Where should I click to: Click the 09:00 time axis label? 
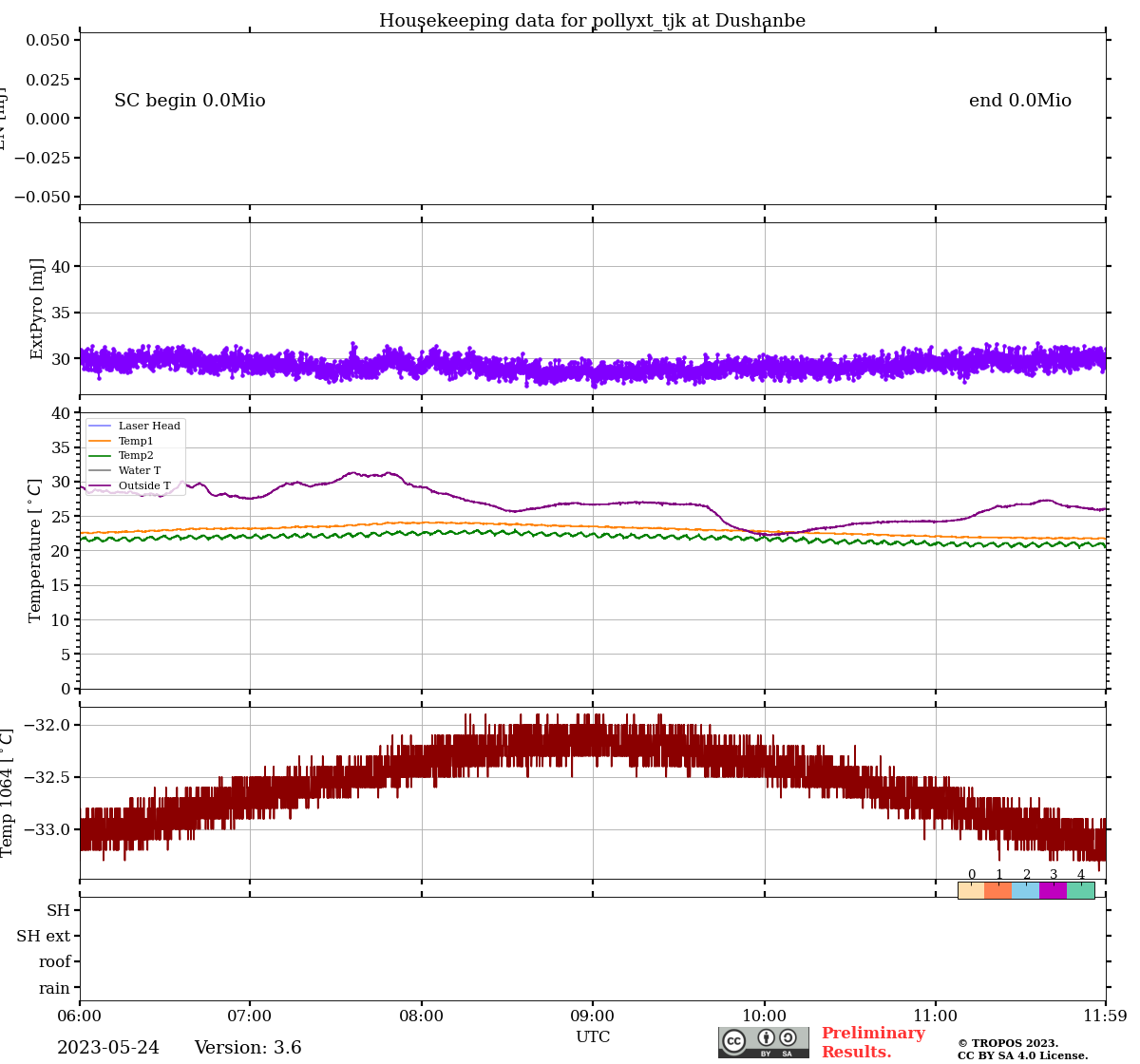click(x=593, y=1016)
